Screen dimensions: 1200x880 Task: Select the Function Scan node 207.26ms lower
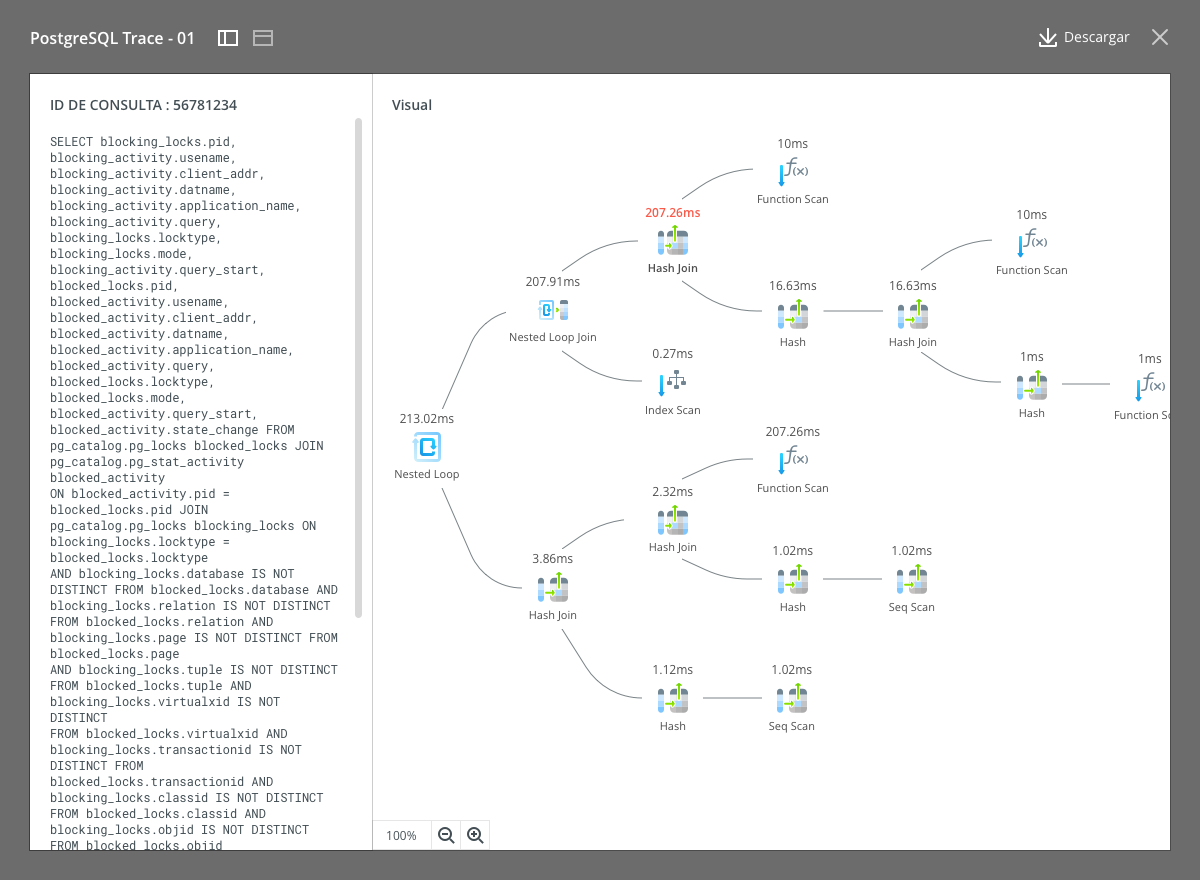click(793, 460)
